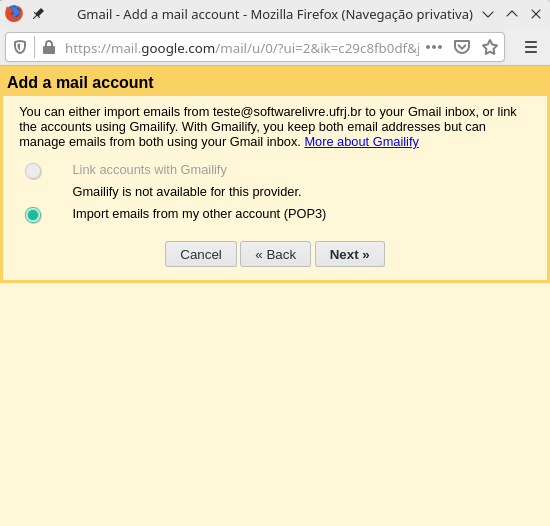Close the Firefox window with the X

[x=536, y=14]
